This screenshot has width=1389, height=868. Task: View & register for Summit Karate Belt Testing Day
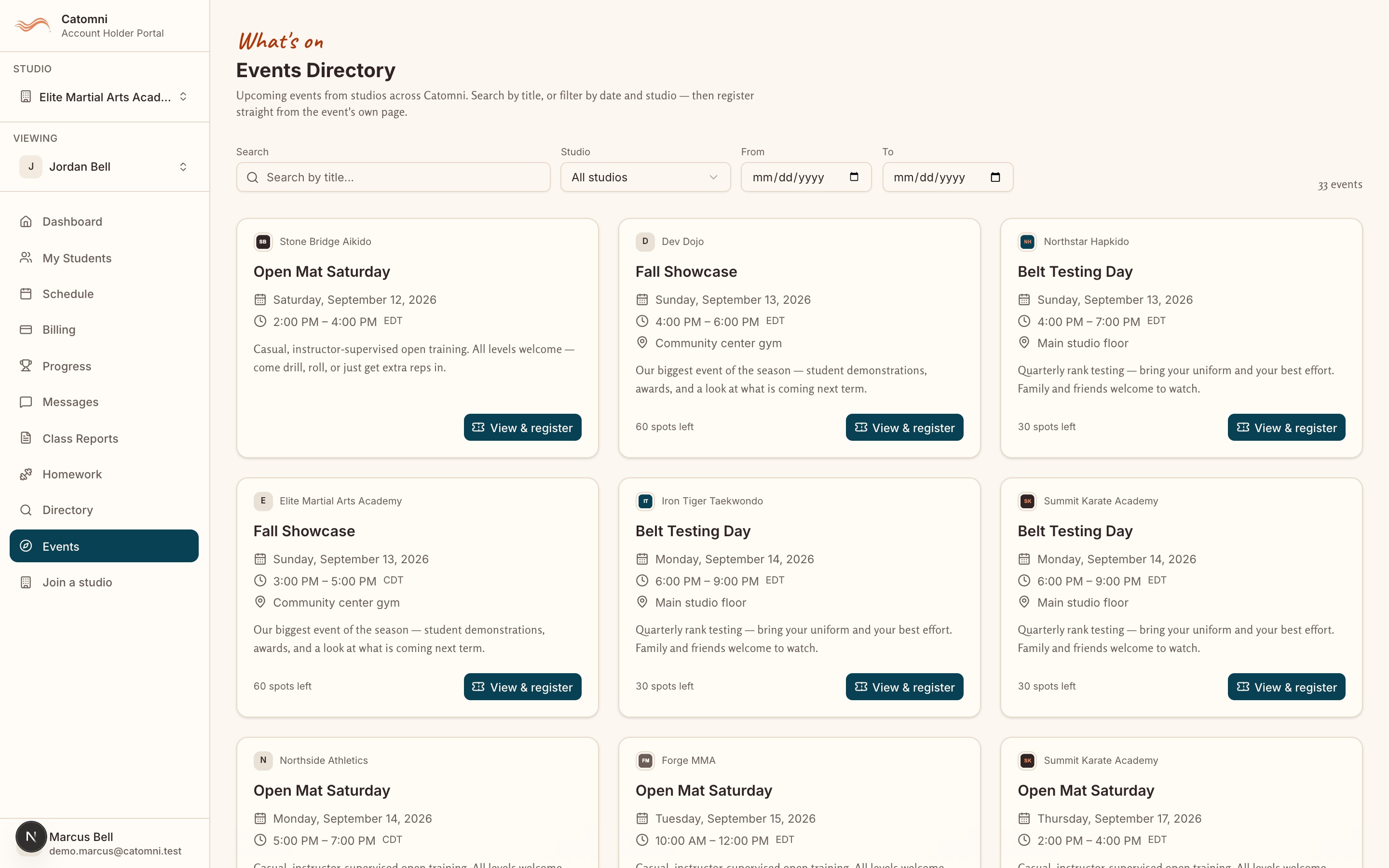1286,687
